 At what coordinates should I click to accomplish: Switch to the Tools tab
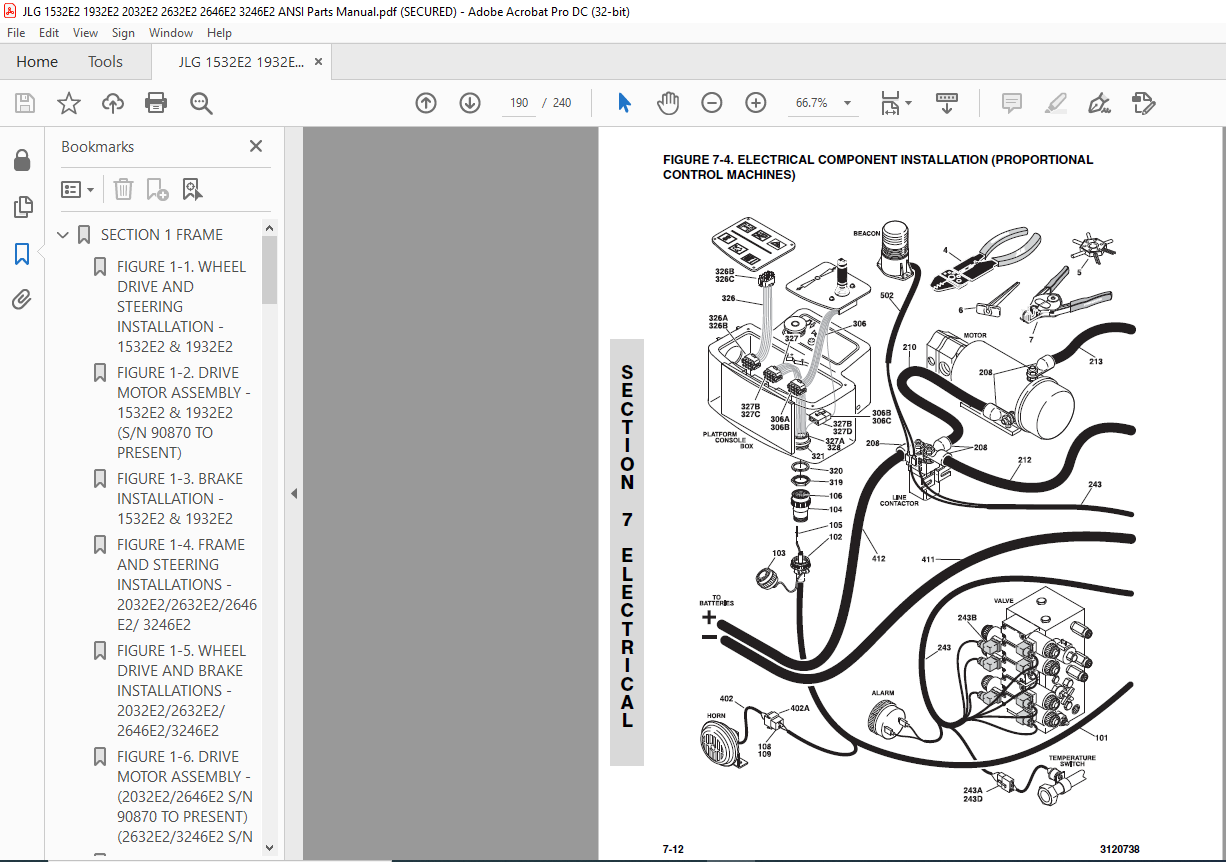(105, 62)
